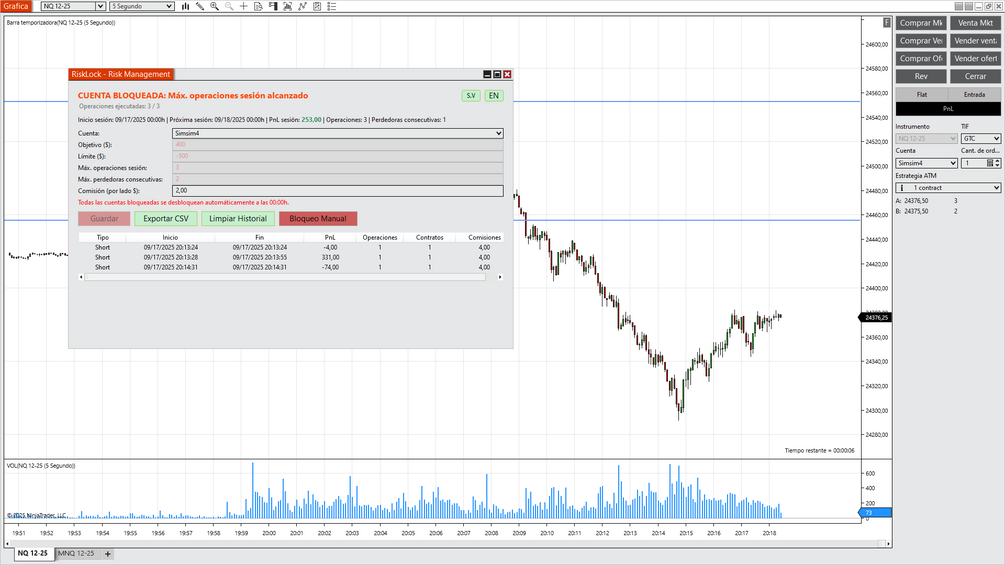The height and width of the screenshot is (565, 1005).
Task: Switch RiskLock language to EN
Action: (x=494, y=95)
